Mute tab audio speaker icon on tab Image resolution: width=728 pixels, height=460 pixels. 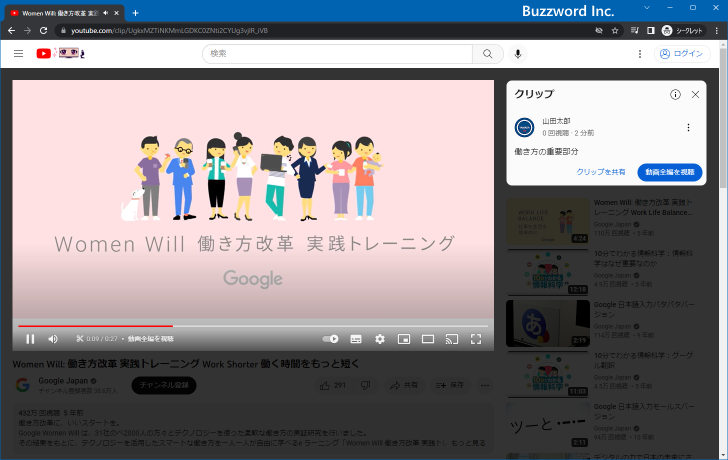click(x=105, y=13)
